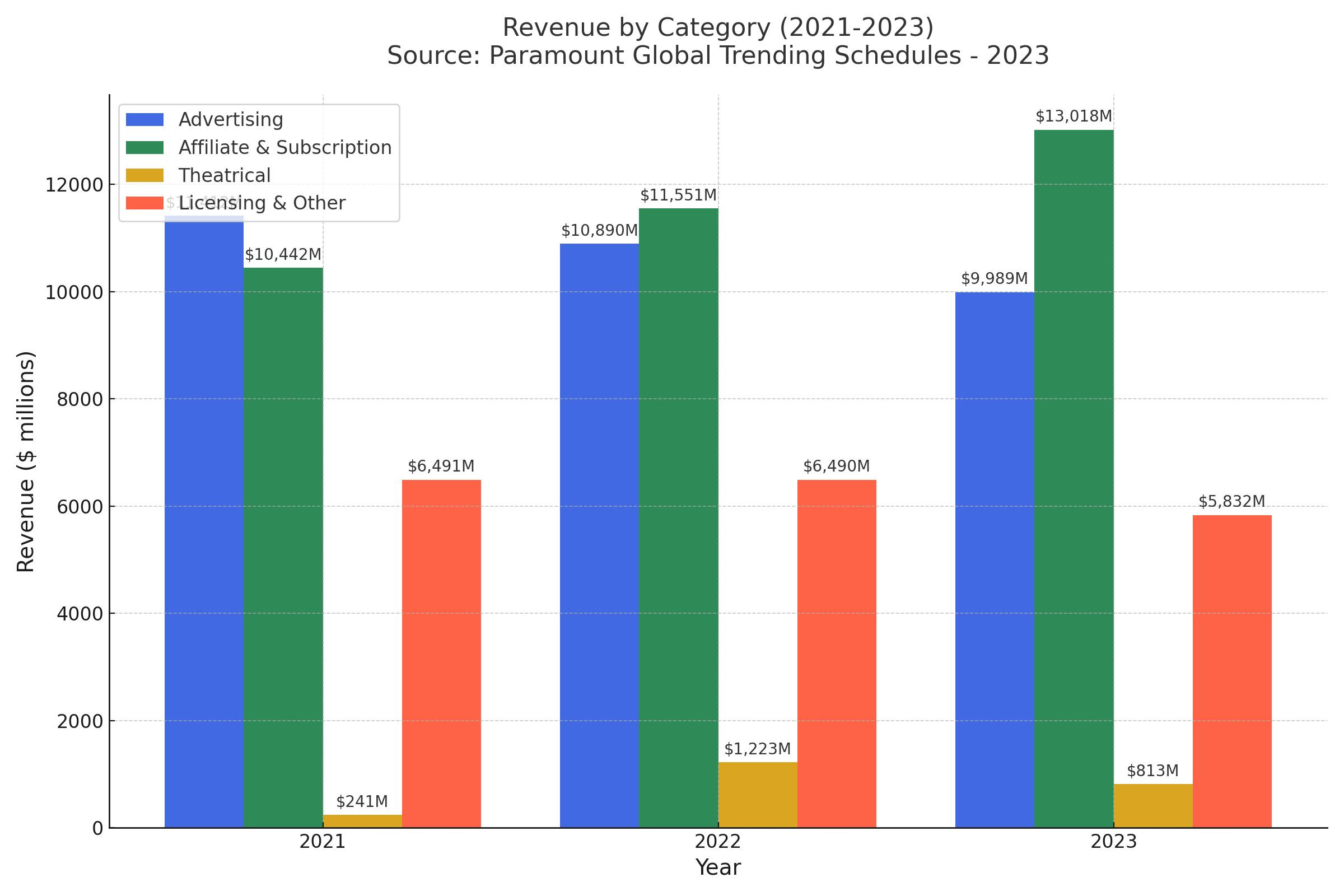1344x896 pixels.
Task: Click the $6,491M data label
Action: [441, 466]
